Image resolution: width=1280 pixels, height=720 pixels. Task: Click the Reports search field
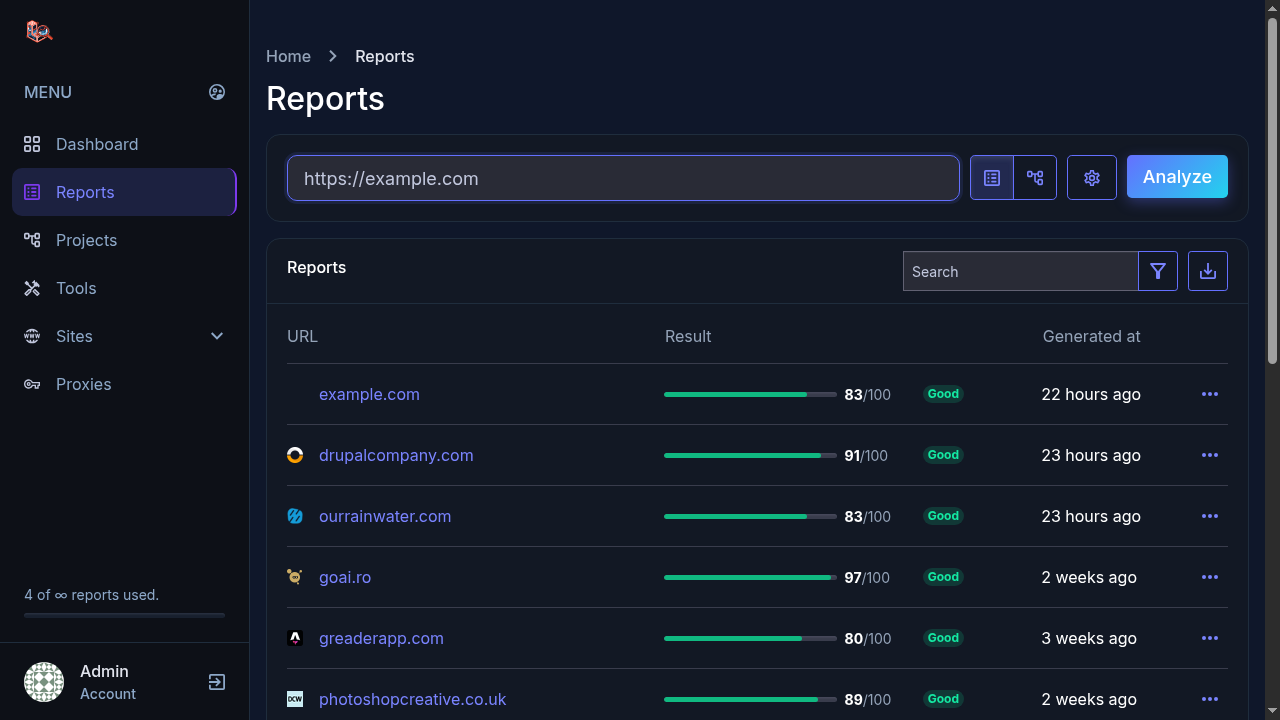pyautogui.click(x=1020, y=271)
